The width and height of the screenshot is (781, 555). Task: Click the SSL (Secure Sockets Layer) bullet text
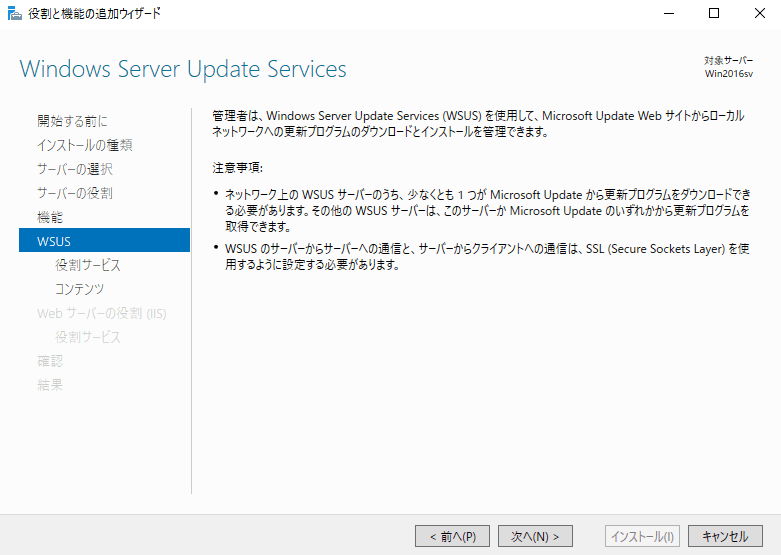487,257
